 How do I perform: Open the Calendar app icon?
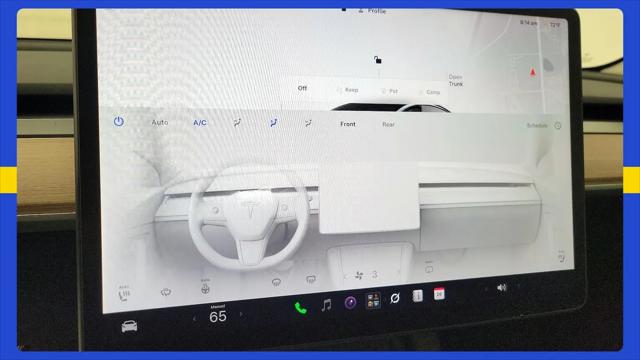tap(439, 293)
